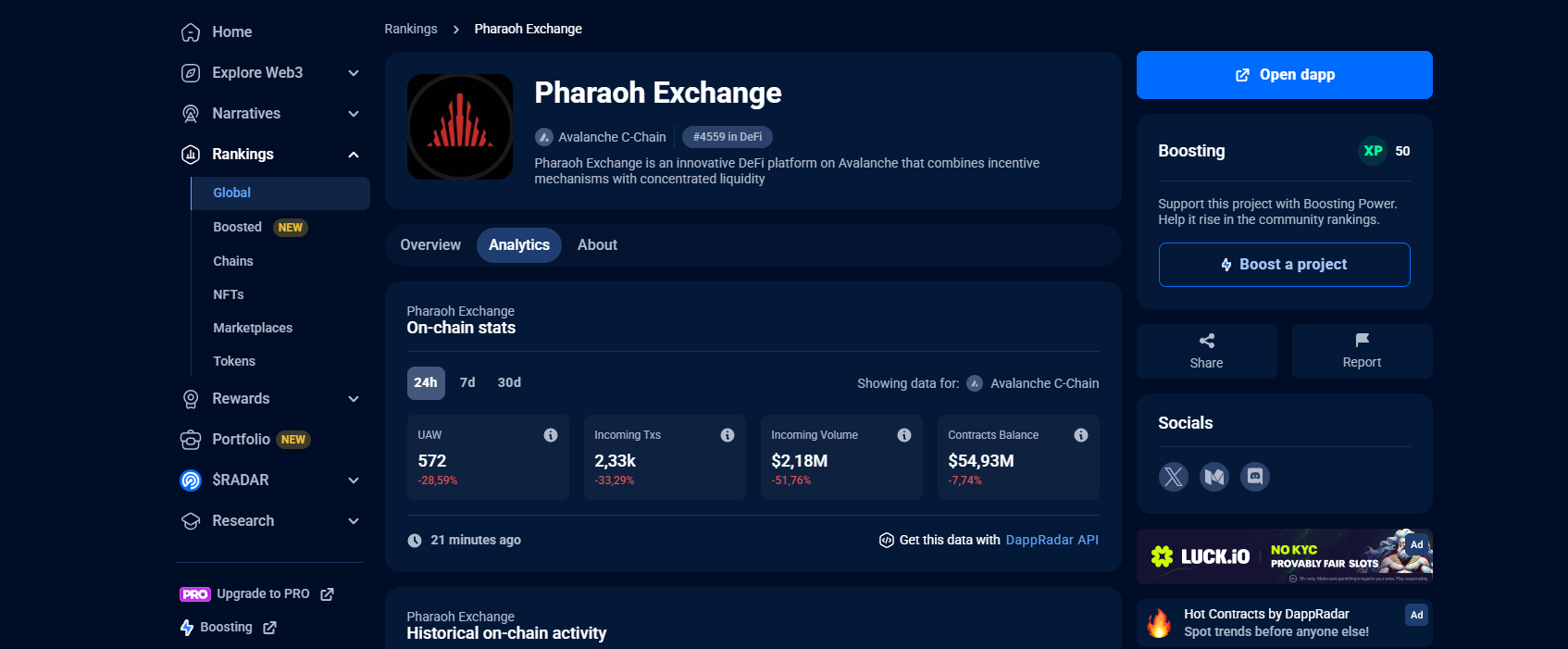Open the Hot Contracts by DappRadar ad
The width and height of the screenshot is (1568, 649).
pos(1285,623)
